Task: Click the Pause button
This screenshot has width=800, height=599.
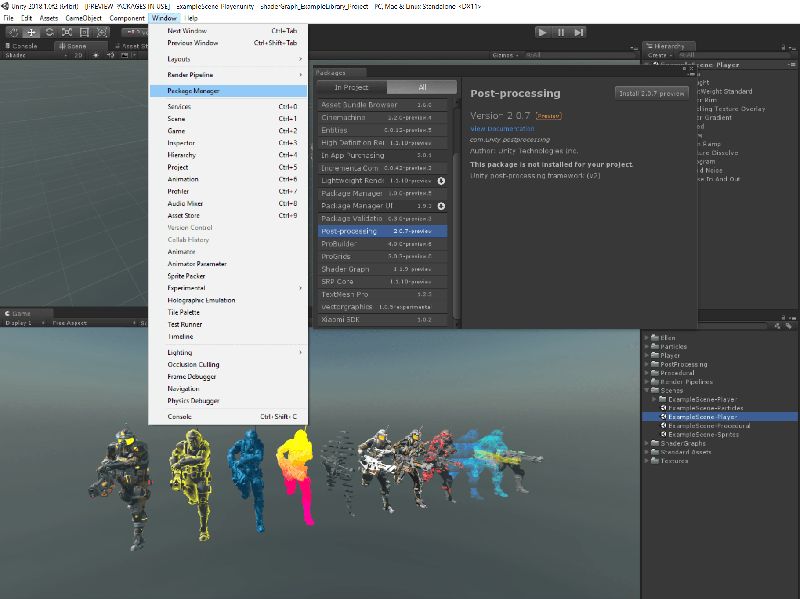Action: click(560, 32)
